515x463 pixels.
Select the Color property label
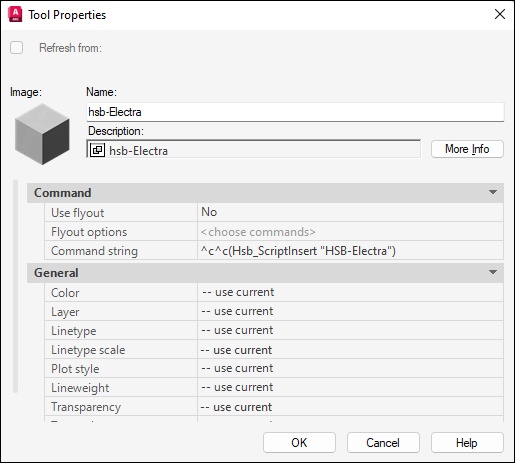[x=65, y=293]
